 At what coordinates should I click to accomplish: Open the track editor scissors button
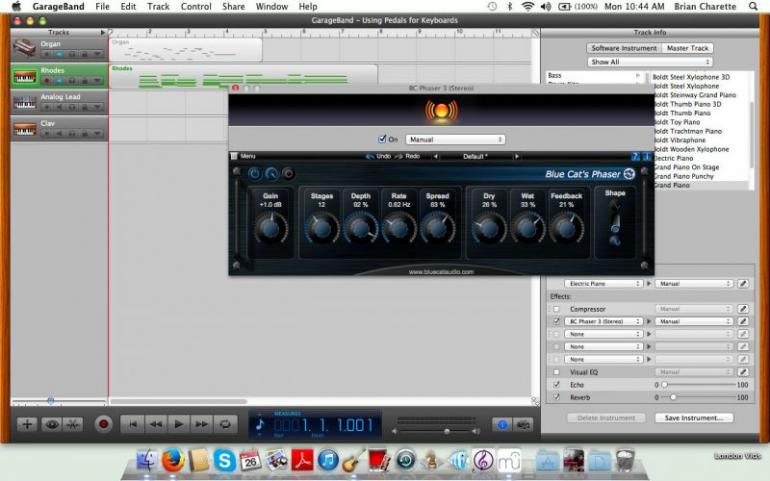point(73,424)
